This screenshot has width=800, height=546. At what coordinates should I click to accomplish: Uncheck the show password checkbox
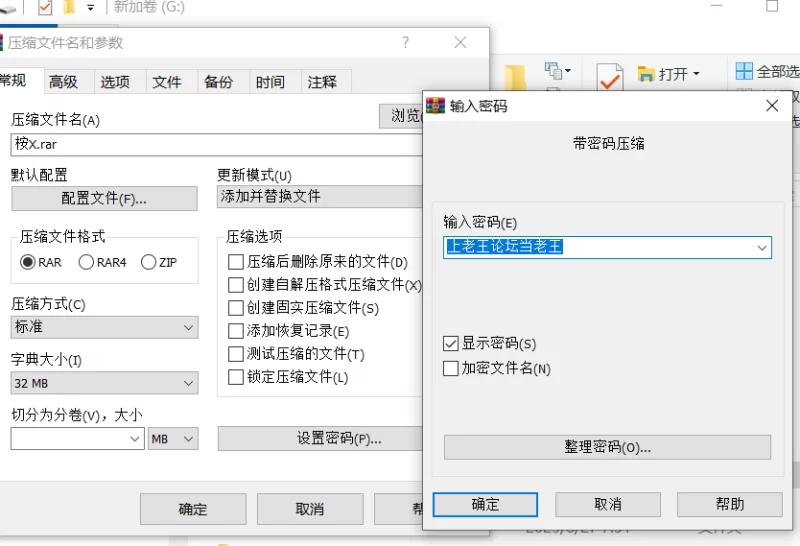(451, 343)
